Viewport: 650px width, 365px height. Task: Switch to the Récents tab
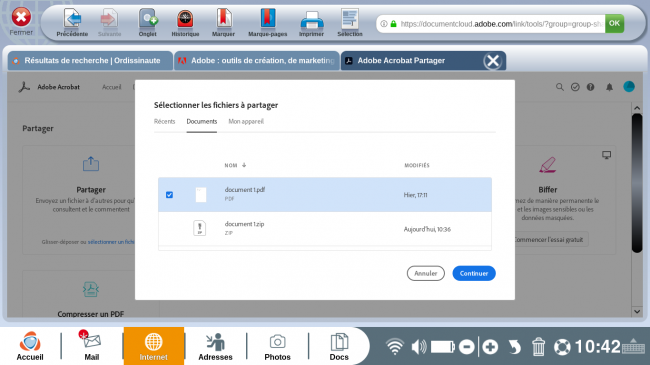165,122
